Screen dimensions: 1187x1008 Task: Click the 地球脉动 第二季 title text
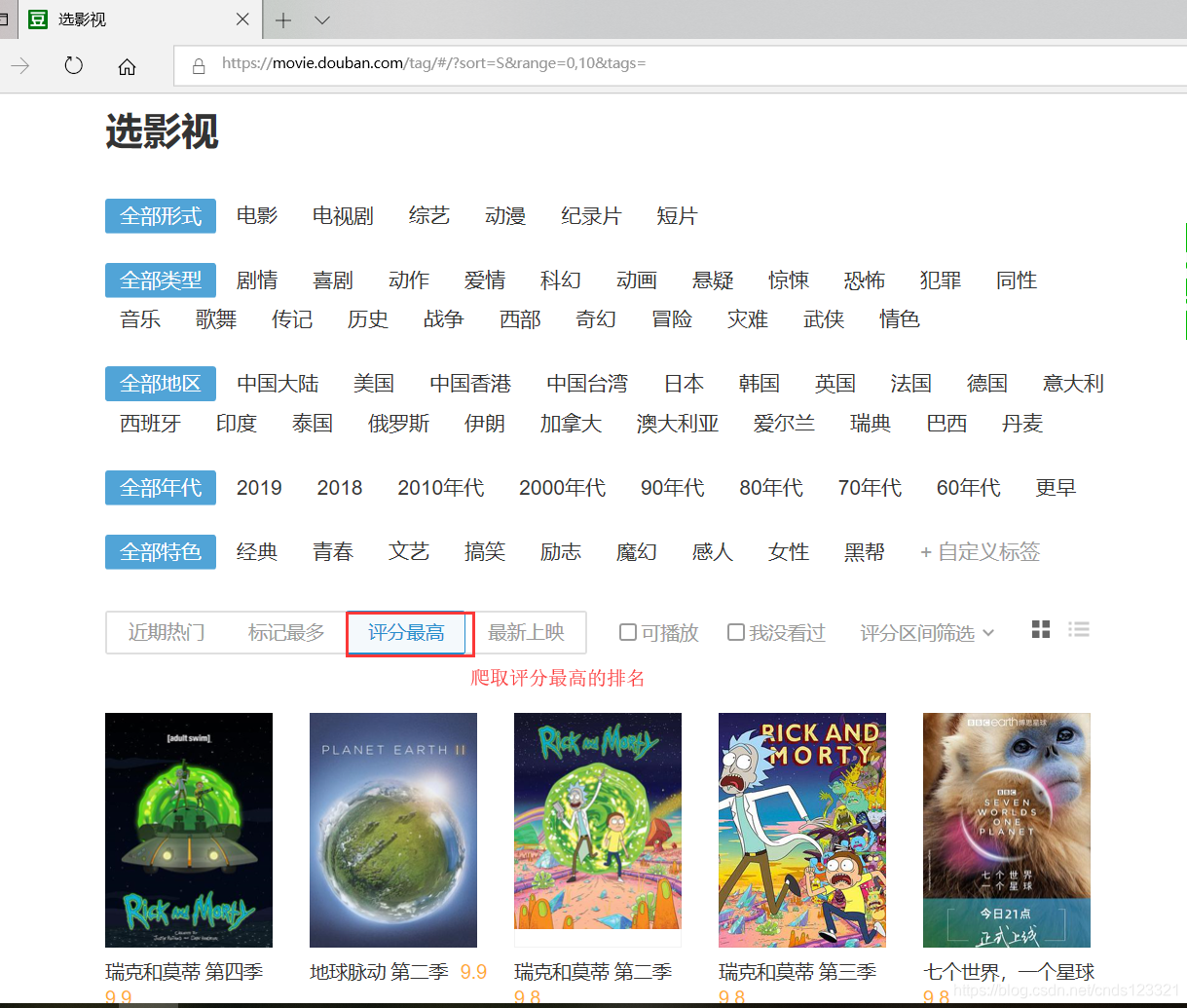(379, 972)
